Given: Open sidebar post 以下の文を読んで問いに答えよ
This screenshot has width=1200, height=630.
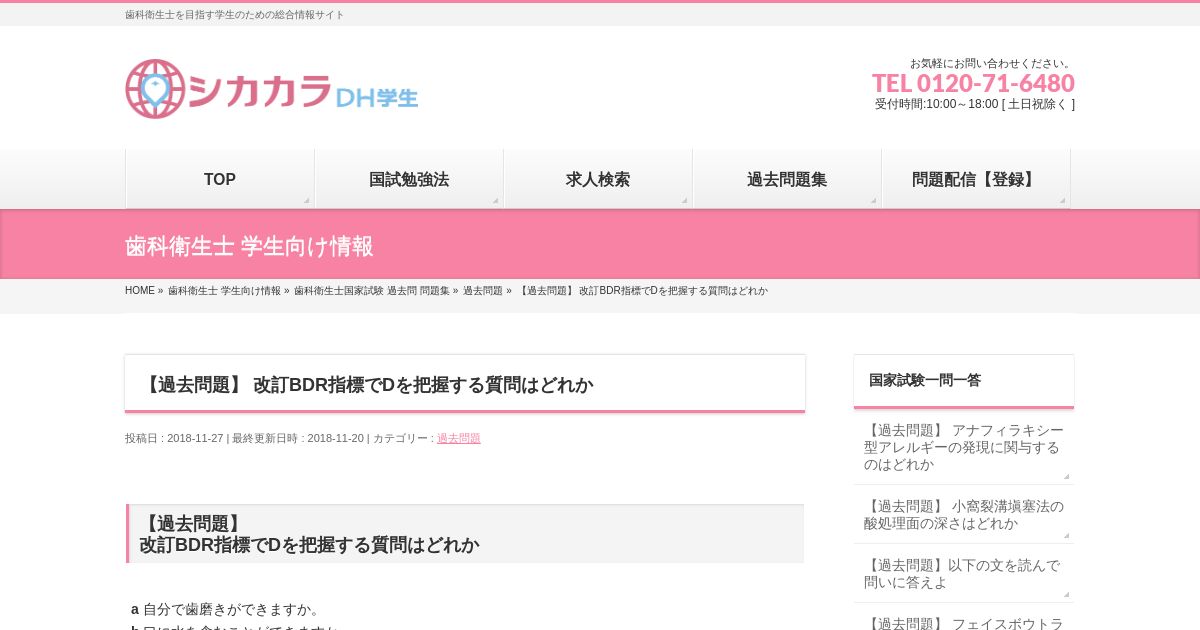Looking at the screenshot, I should pyautogui.click(x=964, y=574).
